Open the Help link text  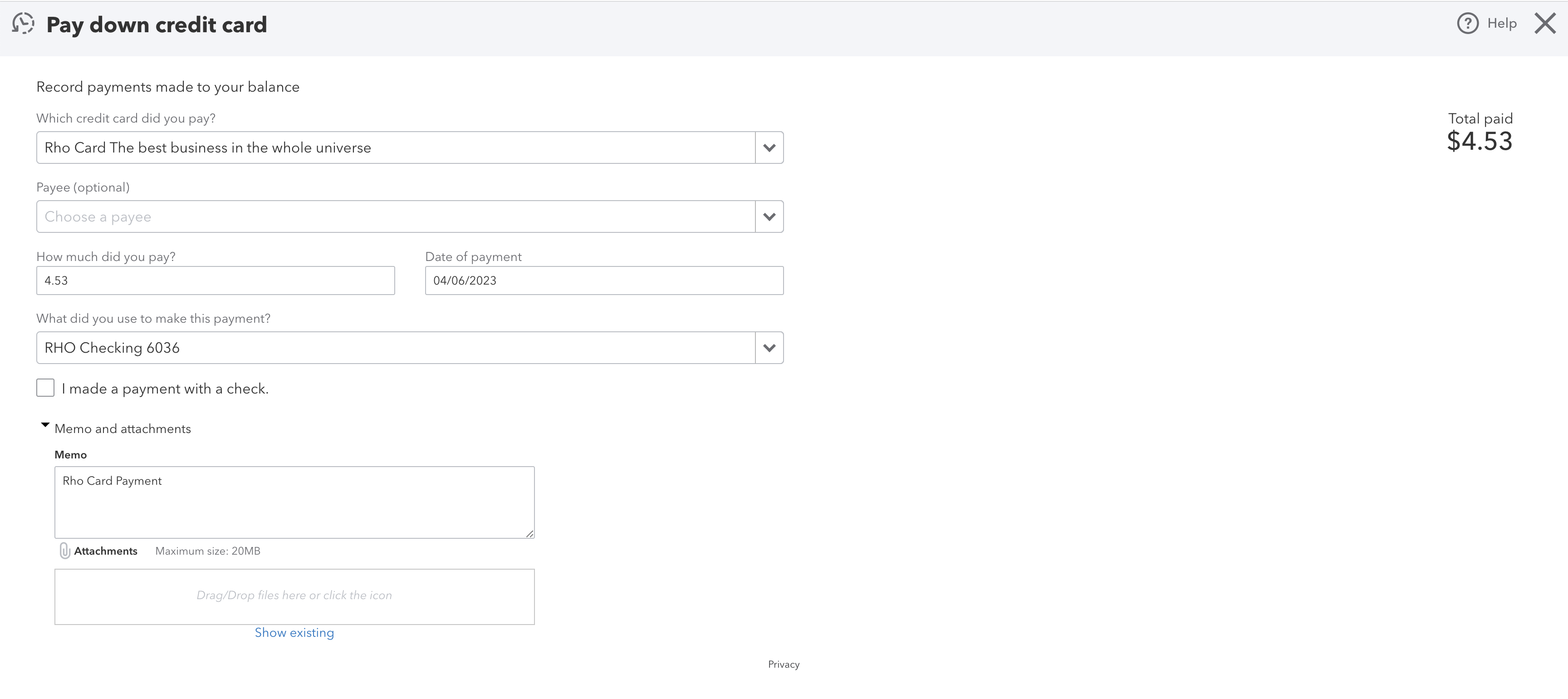click(x=1502, y=23)
